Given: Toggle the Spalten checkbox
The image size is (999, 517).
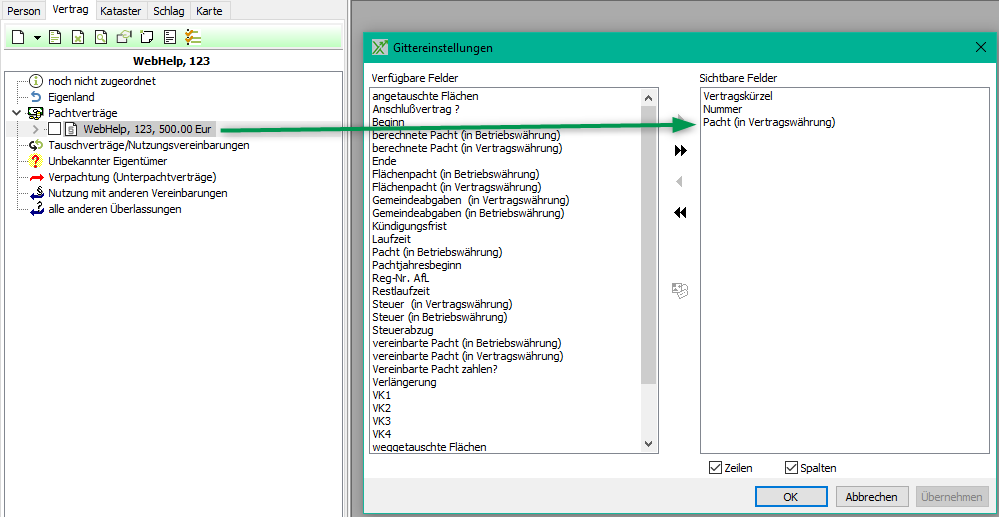Looking at the screenshot, I should [x=791, y=468].
